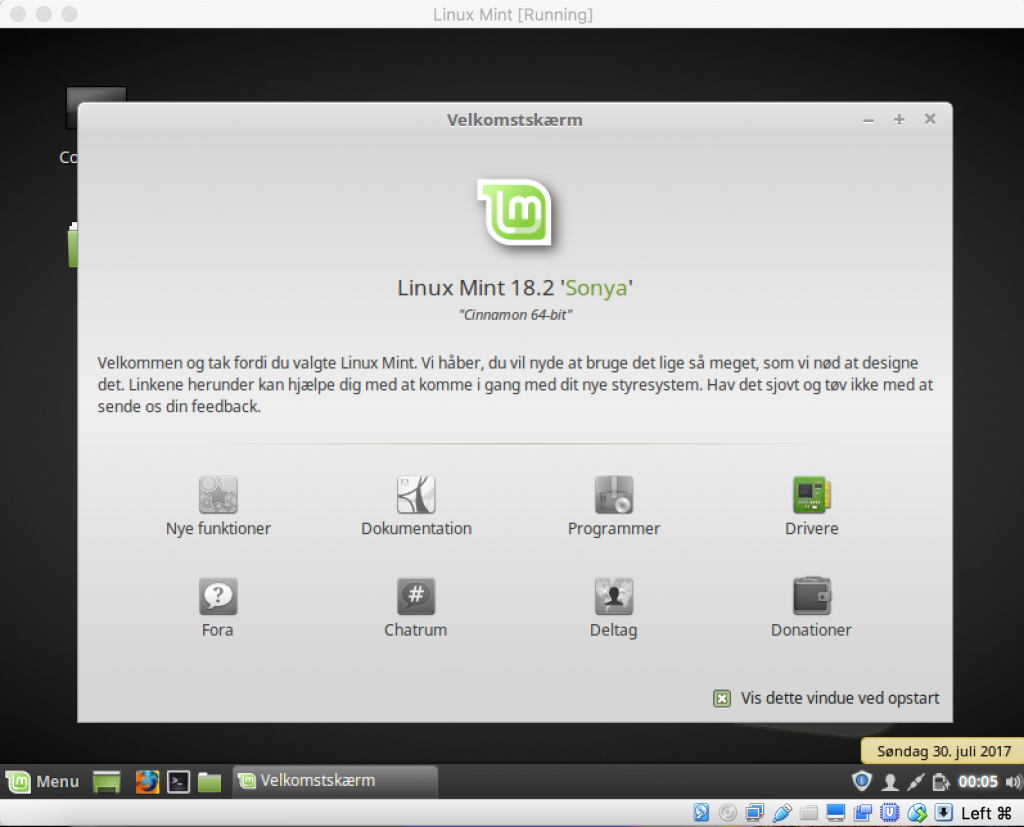Select Velkomstskærm taskbar window entry

click(335, 781)
